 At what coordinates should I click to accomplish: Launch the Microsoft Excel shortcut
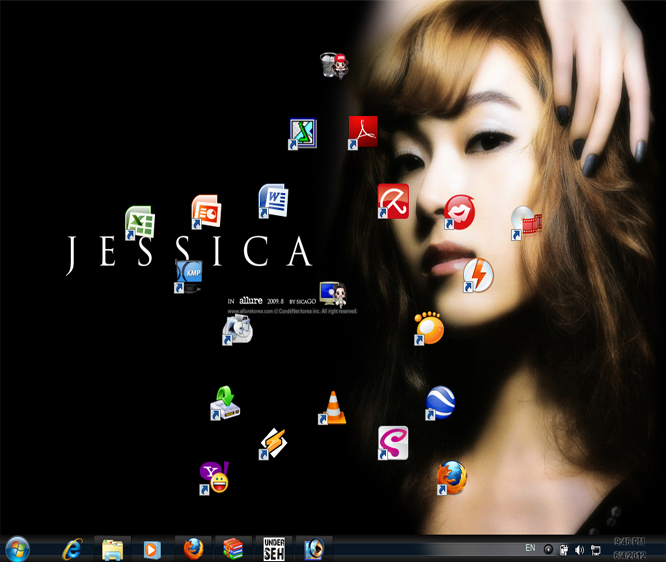coord(140,222)
